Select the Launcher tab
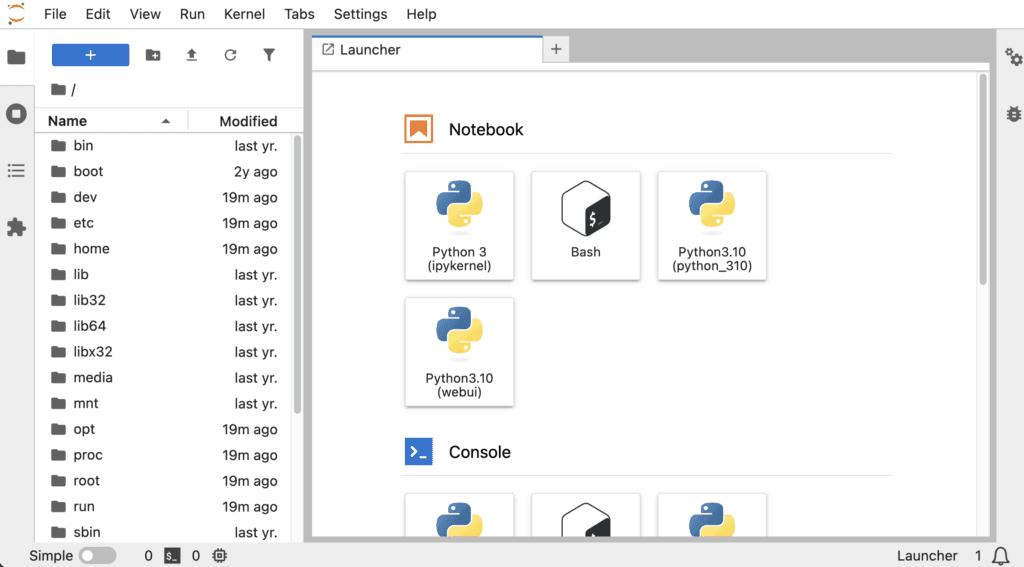This screenshot has height=567, width=1024. point(427,50)
